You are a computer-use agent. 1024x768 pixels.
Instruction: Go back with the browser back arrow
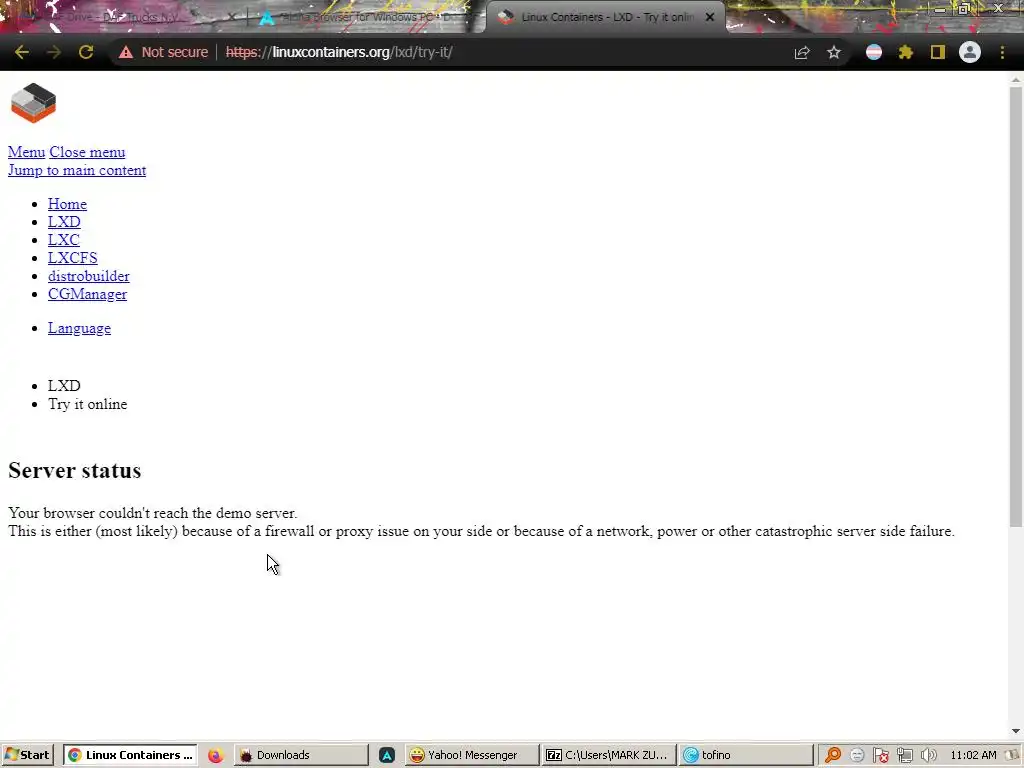click(x=22, y=52)
